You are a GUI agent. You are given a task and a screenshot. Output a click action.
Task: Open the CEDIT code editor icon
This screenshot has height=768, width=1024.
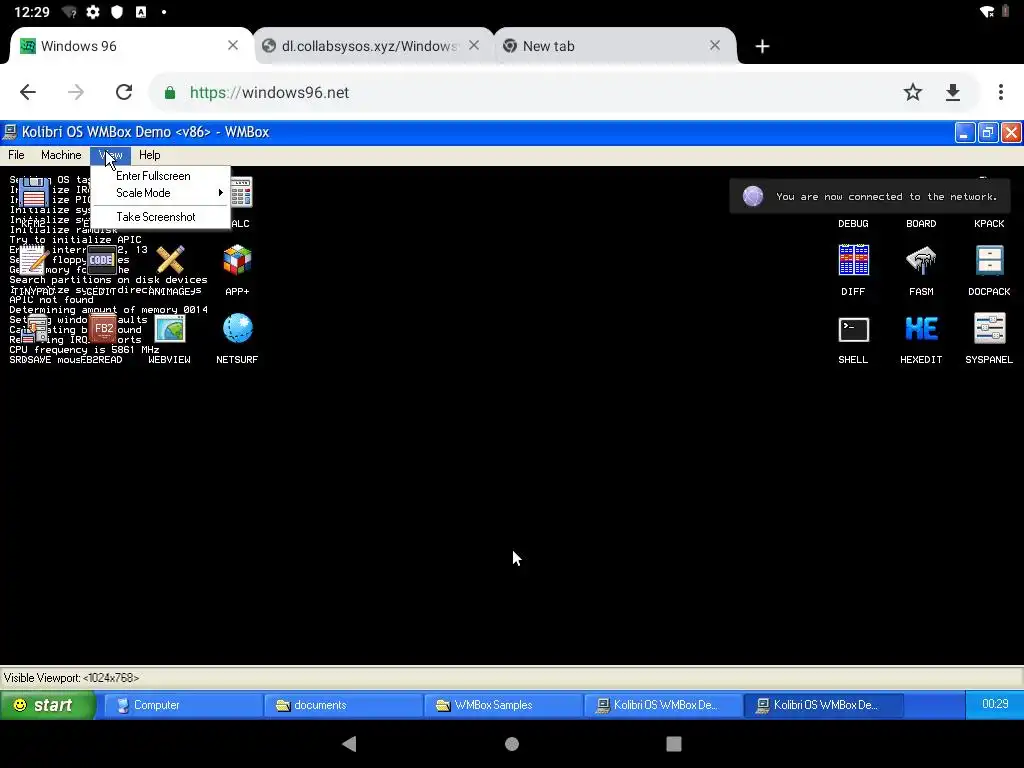(101, 260)
